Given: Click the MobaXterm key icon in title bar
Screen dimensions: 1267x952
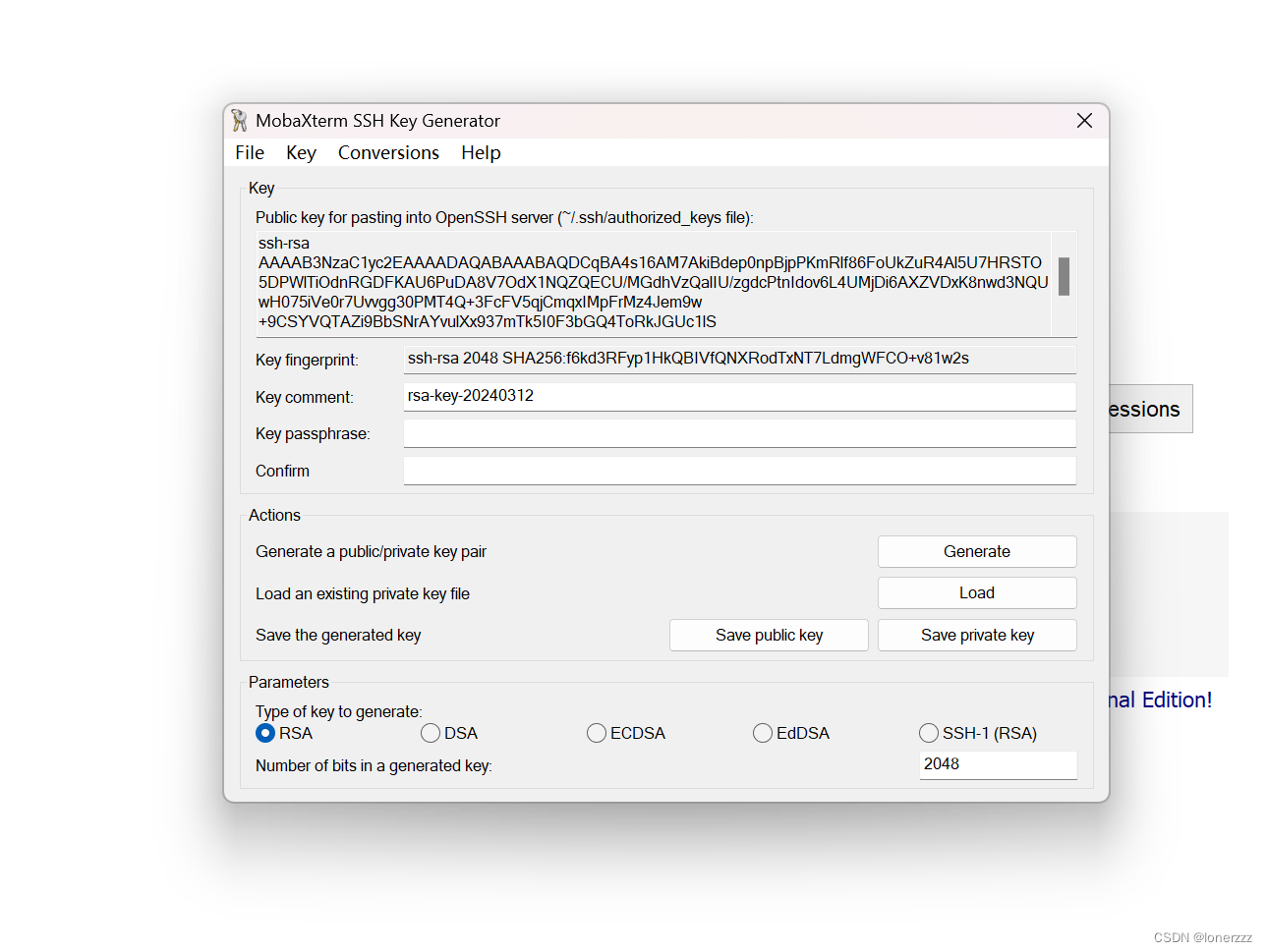Looking at the screenshot, I should 237,120.
